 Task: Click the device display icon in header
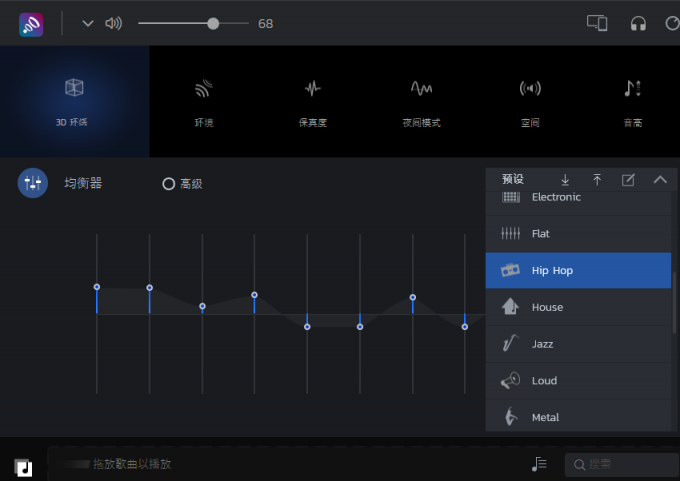597,23
